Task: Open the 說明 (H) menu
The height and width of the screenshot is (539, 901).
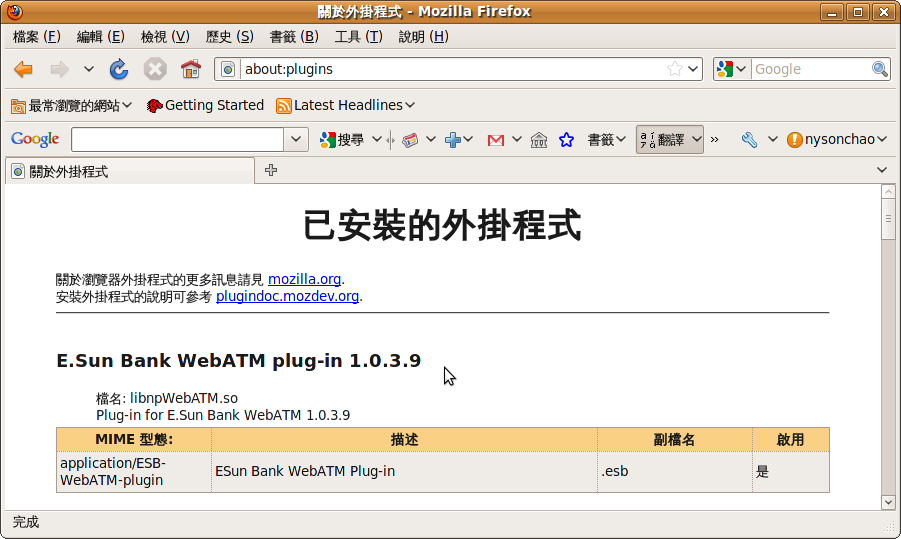Action: tap(423, 37)
